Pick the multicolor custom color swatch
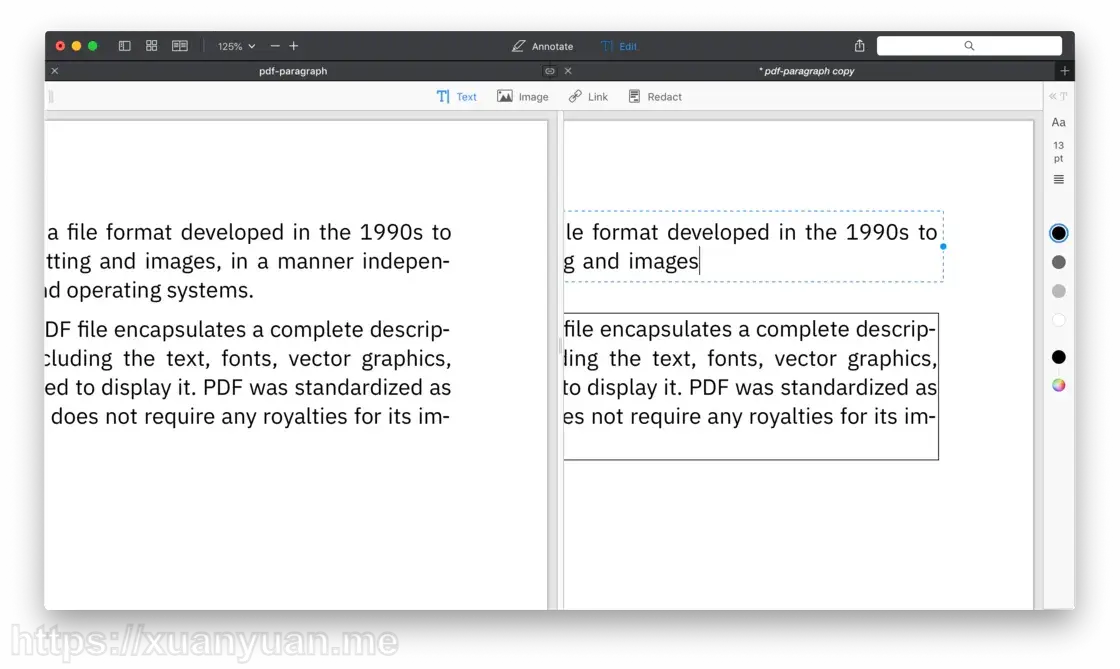1120x669 pixels. tap(1059, 386)
